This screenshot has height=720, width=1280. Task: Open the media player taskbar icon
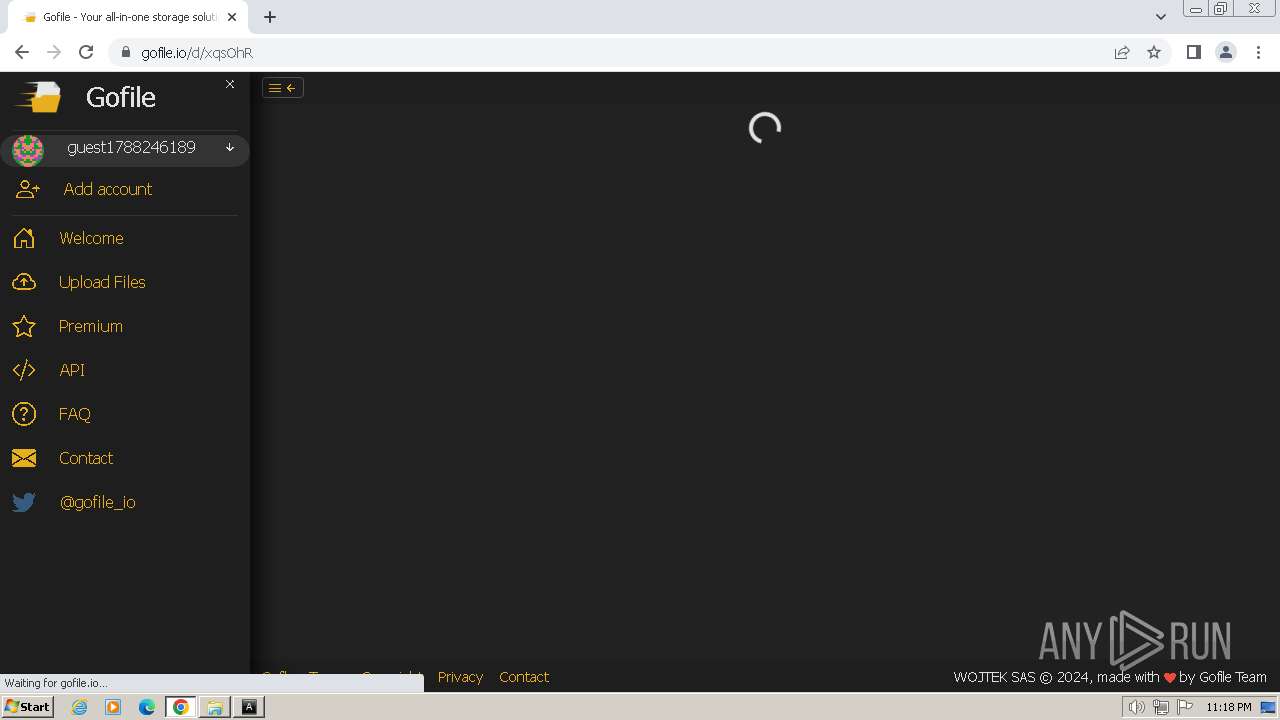click(113, 707)
